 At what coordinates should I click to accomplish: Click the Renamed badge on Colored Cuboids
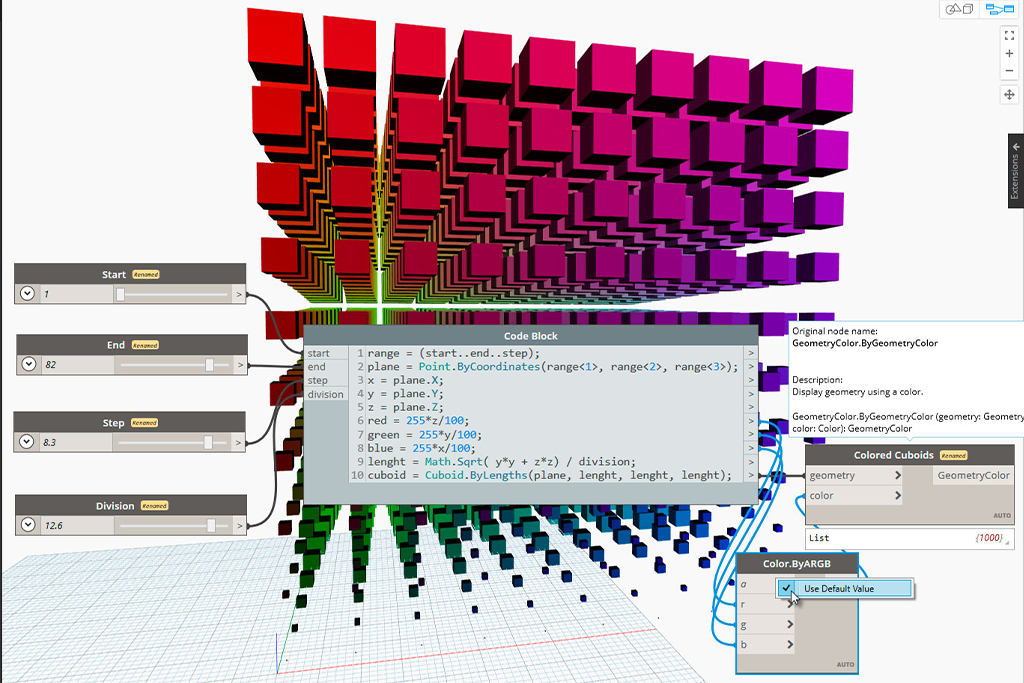point(953,456)
